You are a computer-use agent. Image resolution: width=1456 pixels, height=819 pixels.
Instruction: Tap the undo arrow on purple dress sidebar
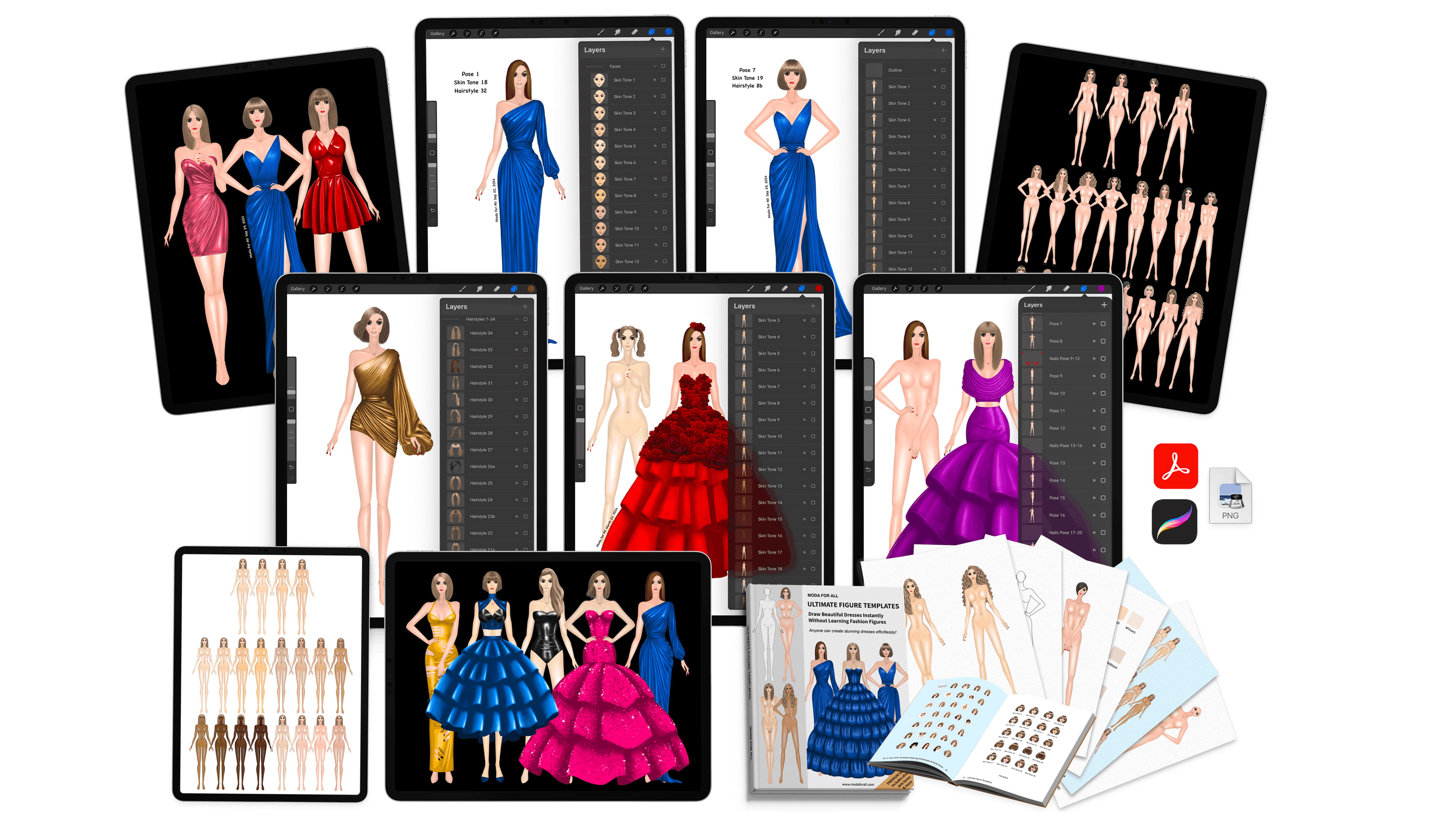868,470
